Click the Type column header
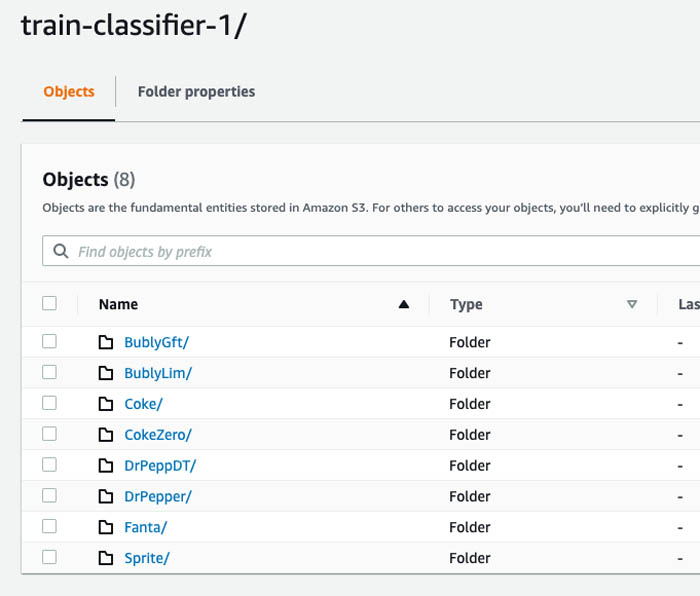The height and width of the screenshot is (596, 700). [466, 304]
